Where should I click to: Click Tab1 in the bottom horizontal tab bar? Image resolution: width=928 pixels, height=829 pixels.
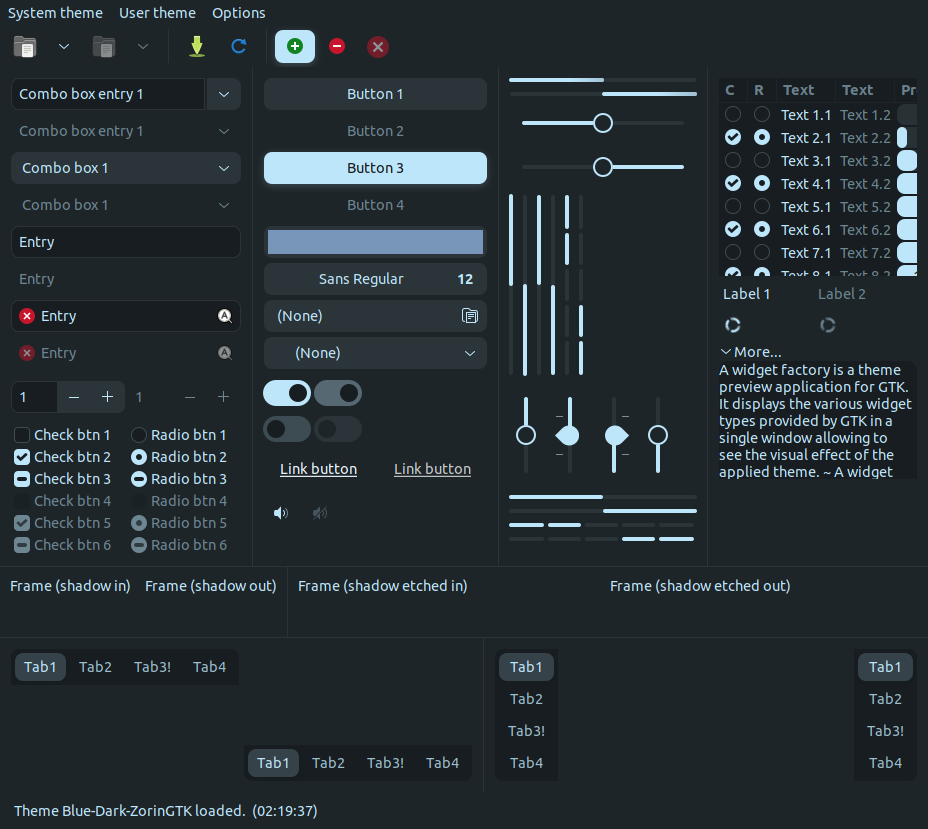pyautogui.click(x=273, y=763)
